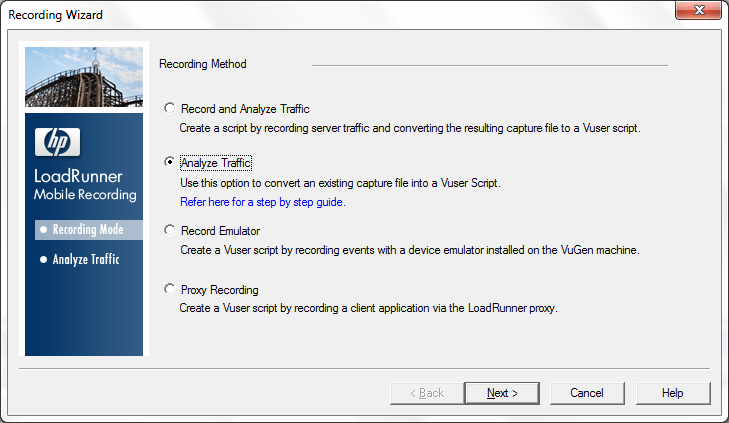This screenshot has width=729, height=423.
Task: Click the HP logo icon
Action: point(57,142)
